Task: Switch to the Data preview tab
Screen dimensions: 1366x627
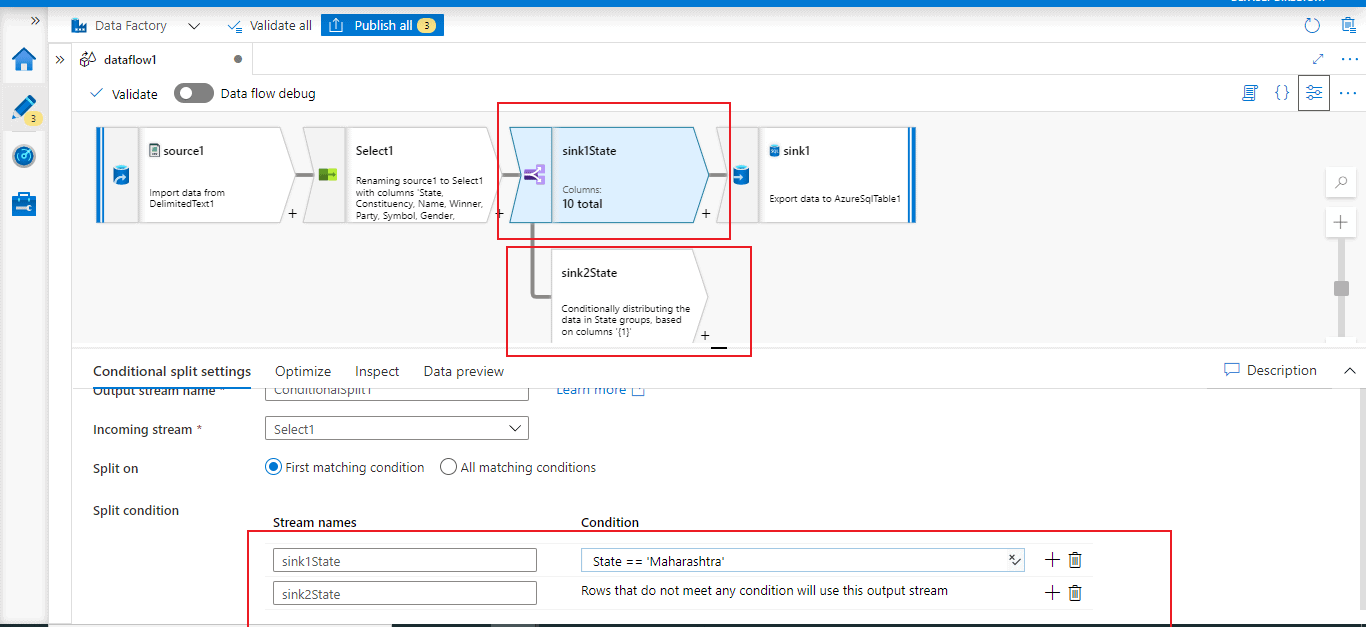Action: (463, 371)
